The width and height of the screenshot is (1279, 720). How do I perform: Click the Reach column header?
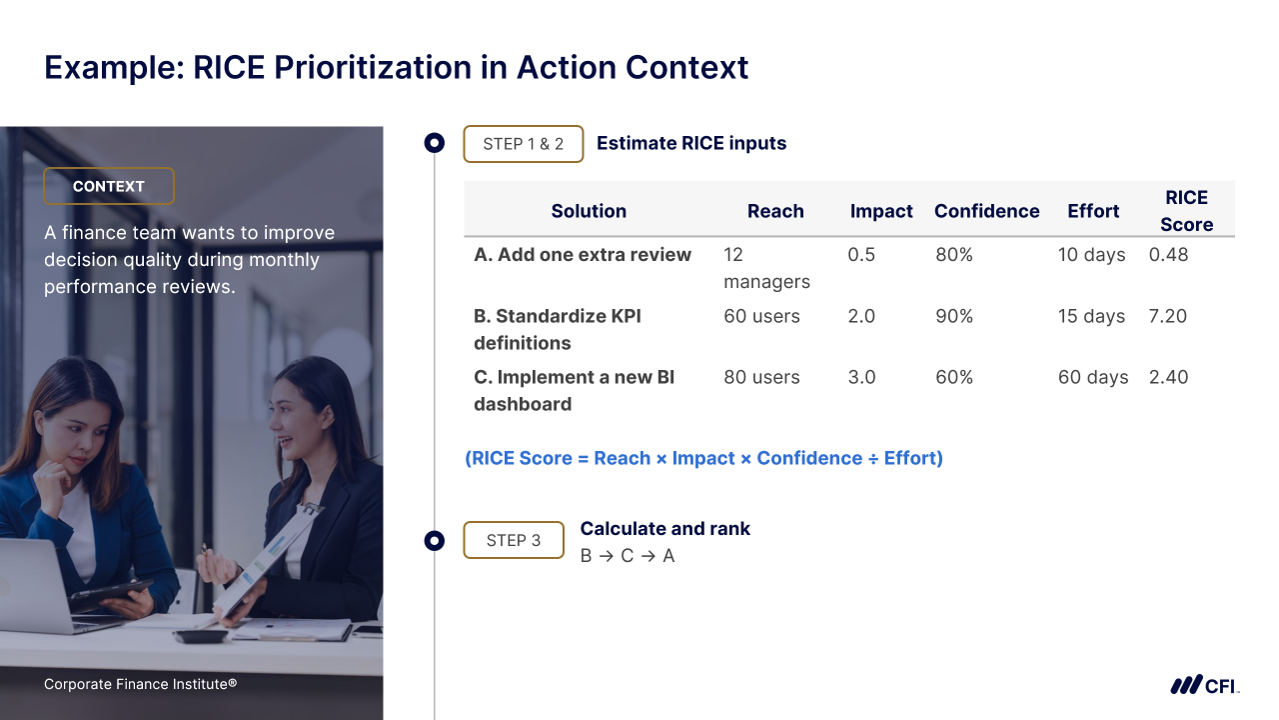tap(775, 211)
